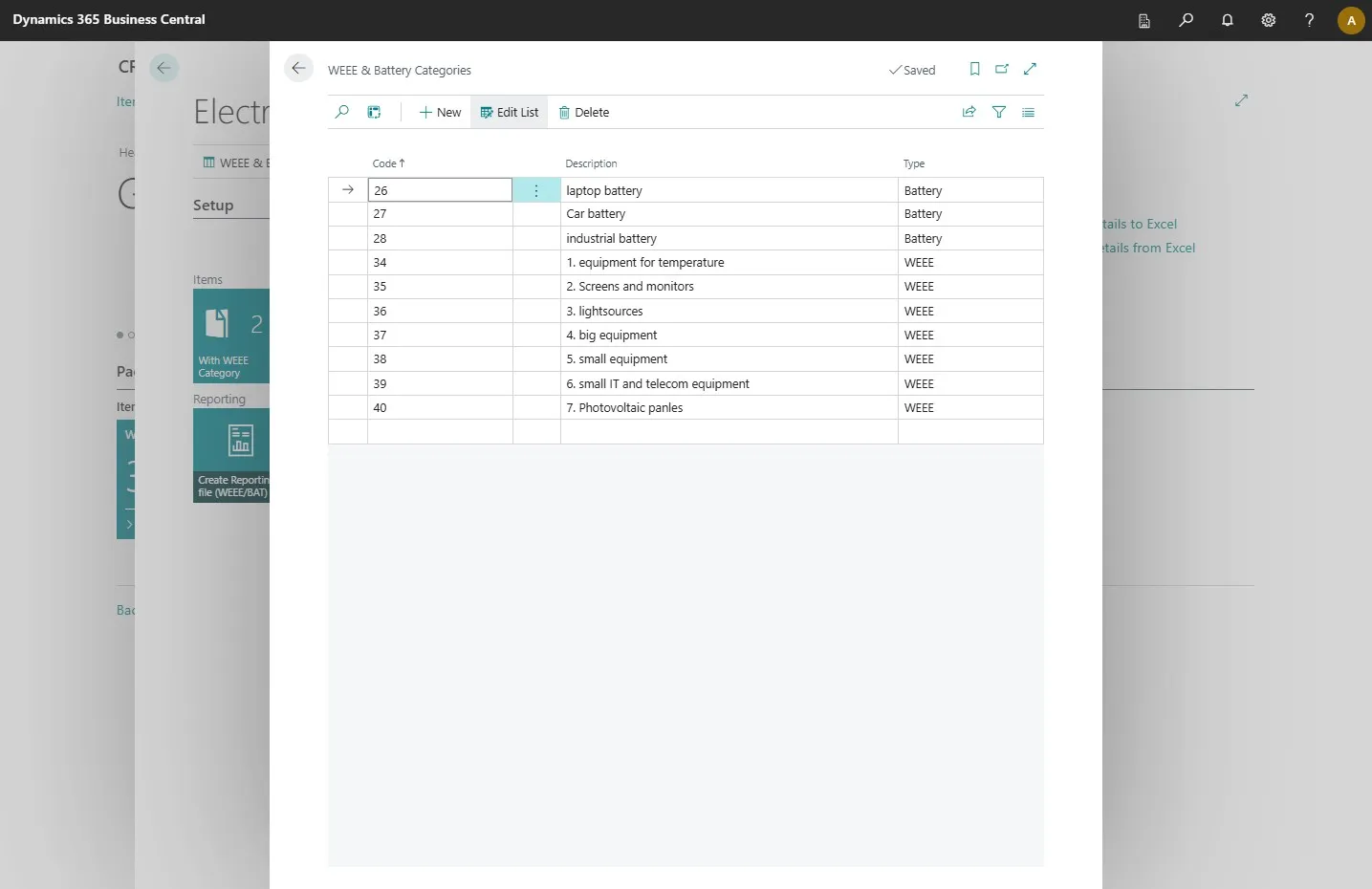Image resolution: width=1372 pixels, height=889 pixels.
Task: Click '1. equipment for temperature' cell
Action: pyautogui.click(x=730, y=262)
